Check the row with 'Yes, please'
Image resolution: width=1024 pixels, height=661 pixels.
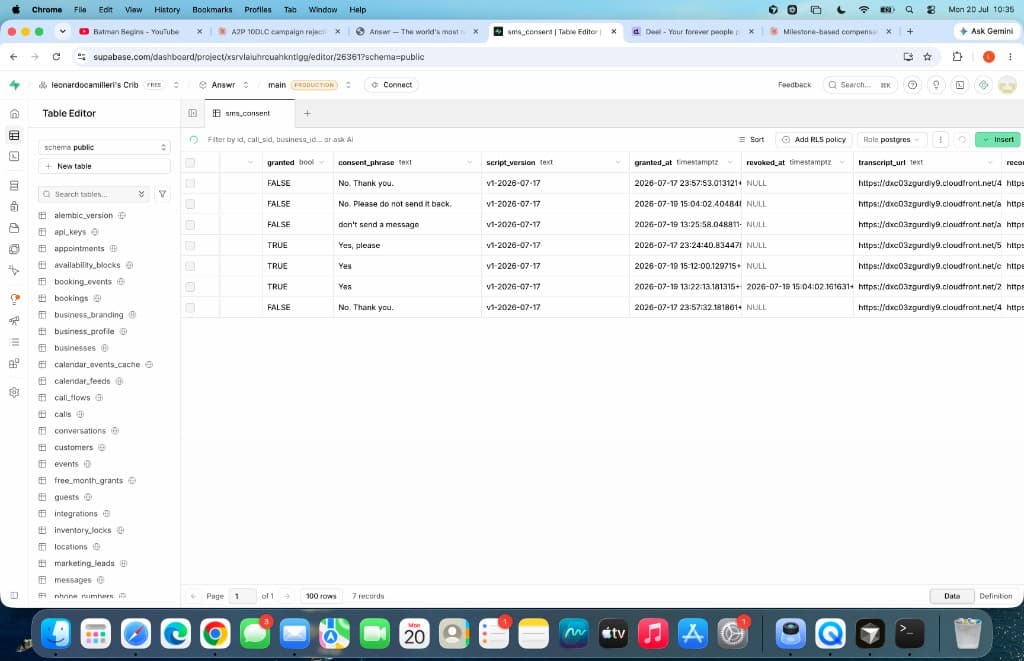[190, 246]
